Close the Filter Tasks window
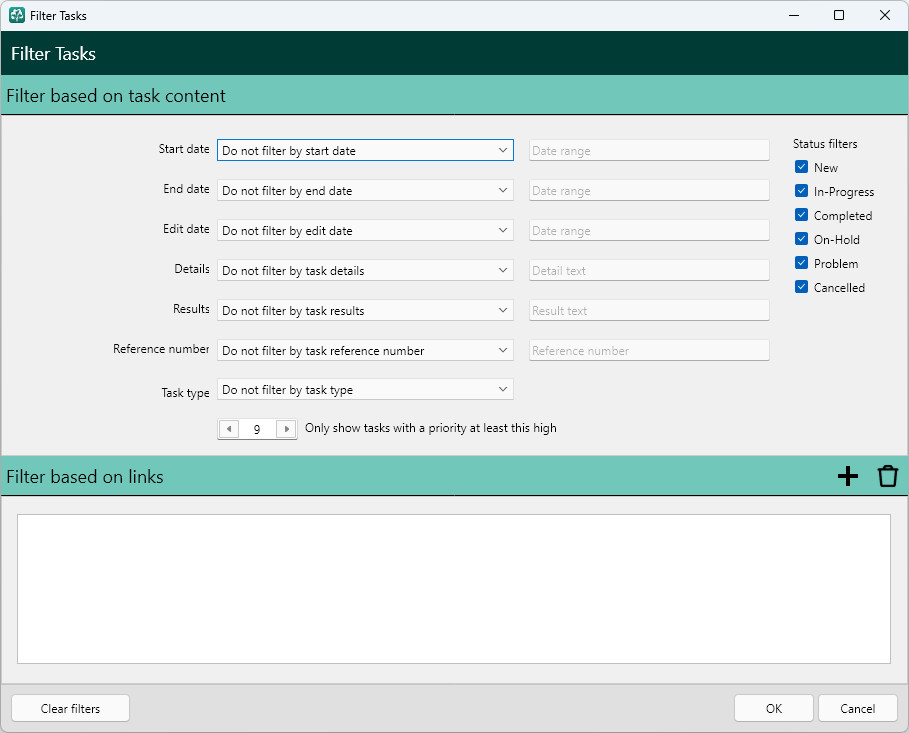 [x=885, y=16]
